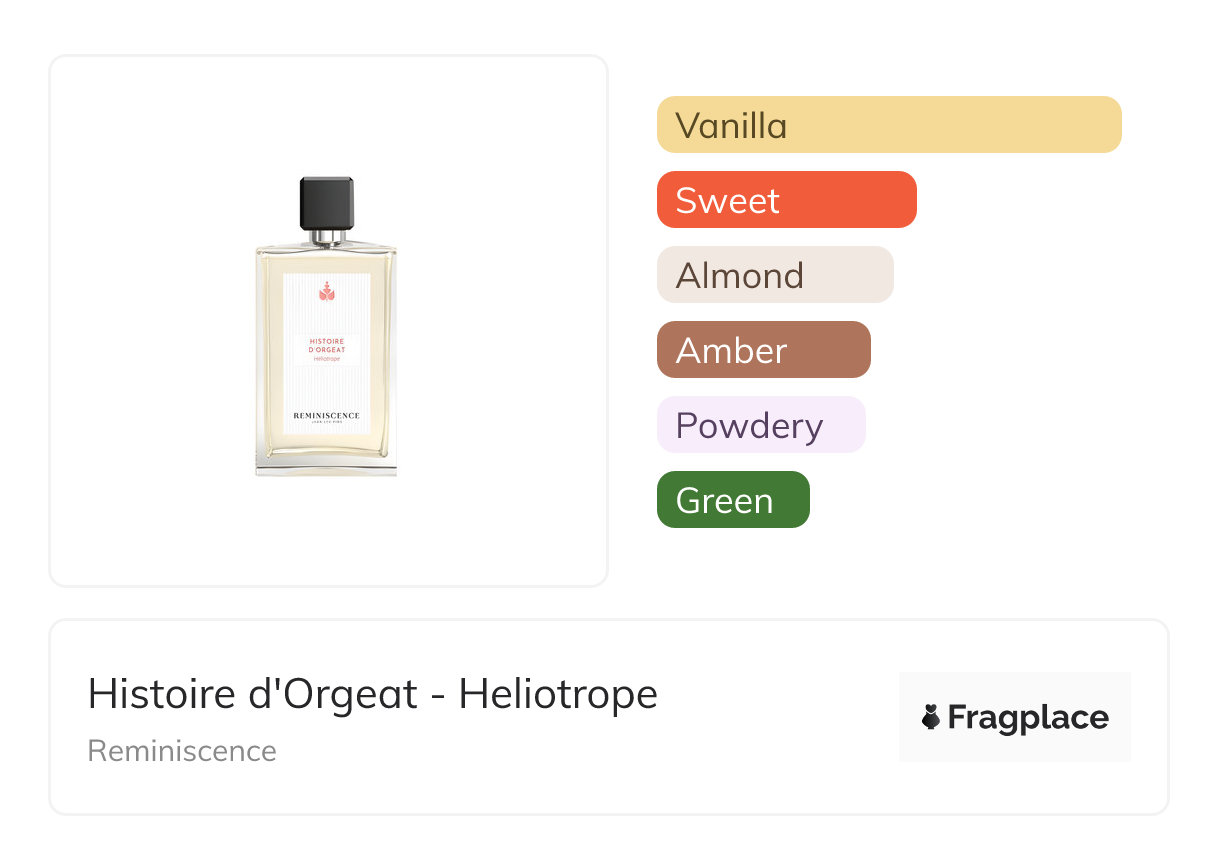Click the Fragplace wordmark text
1218x864 pixels.
point(1028,717)
